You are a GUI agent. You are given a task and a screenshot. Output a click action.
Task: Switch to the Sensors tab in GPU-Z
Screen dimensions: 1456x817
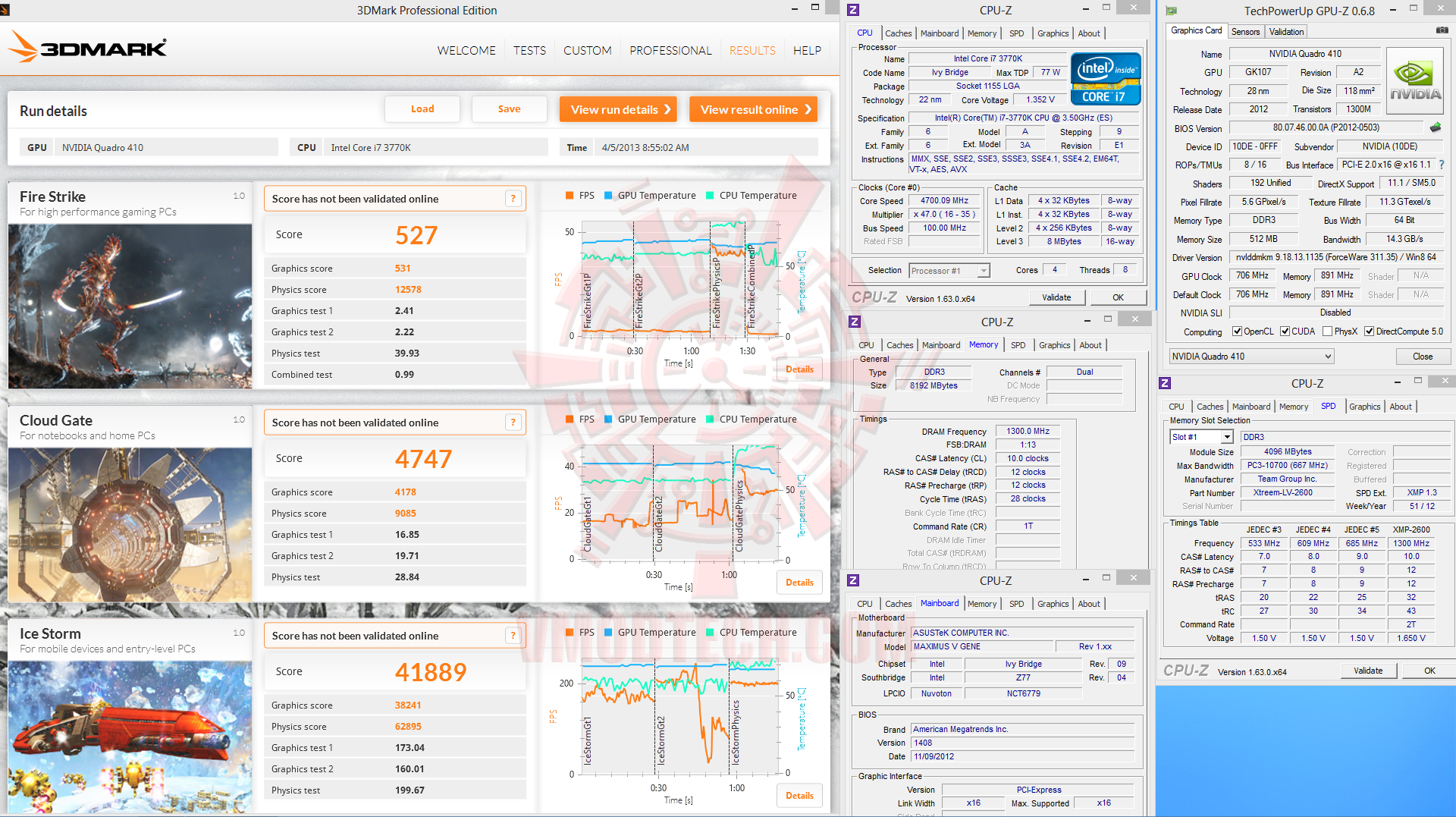point(1245,32)
